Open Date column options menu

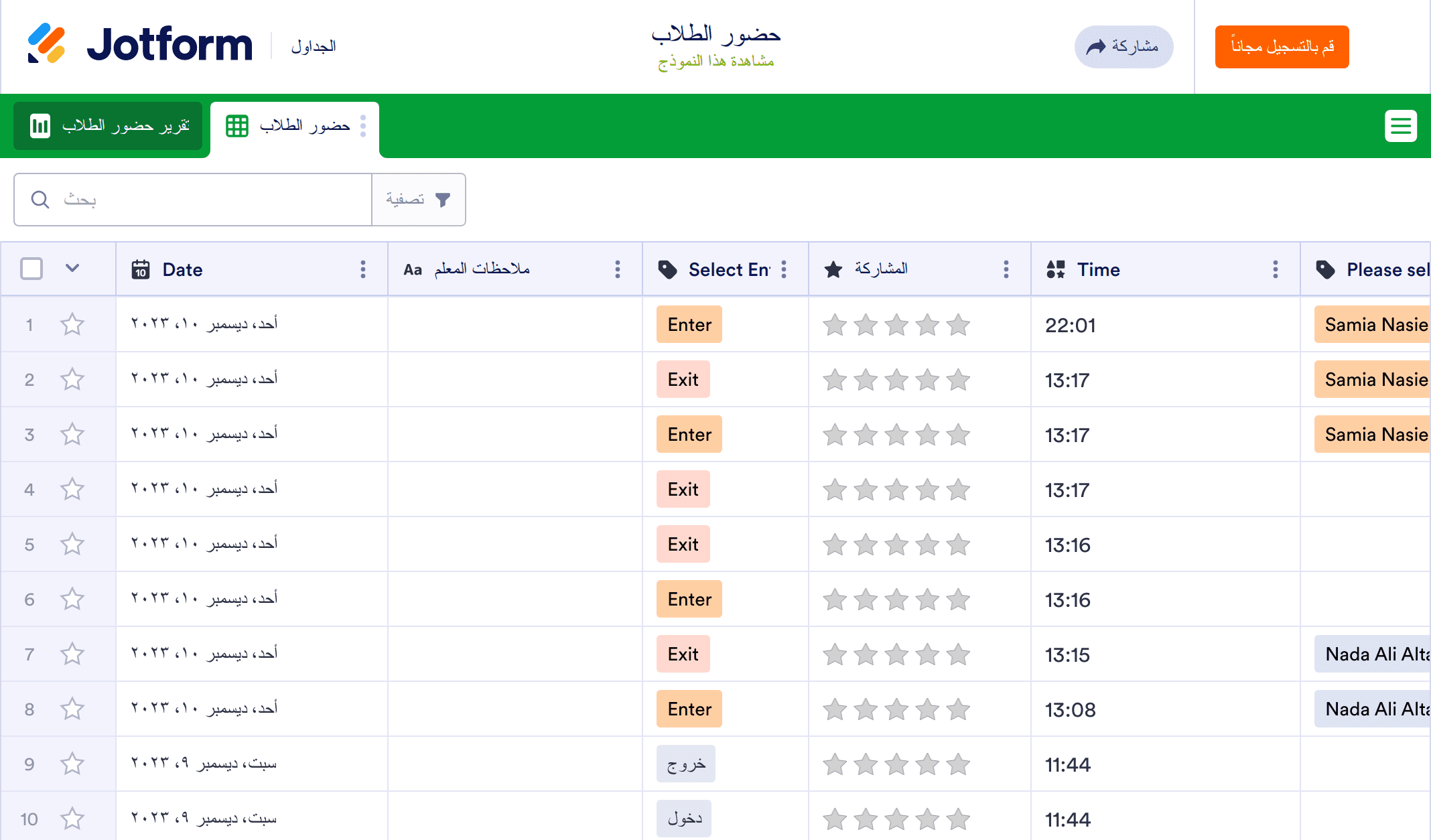point(363,269)
